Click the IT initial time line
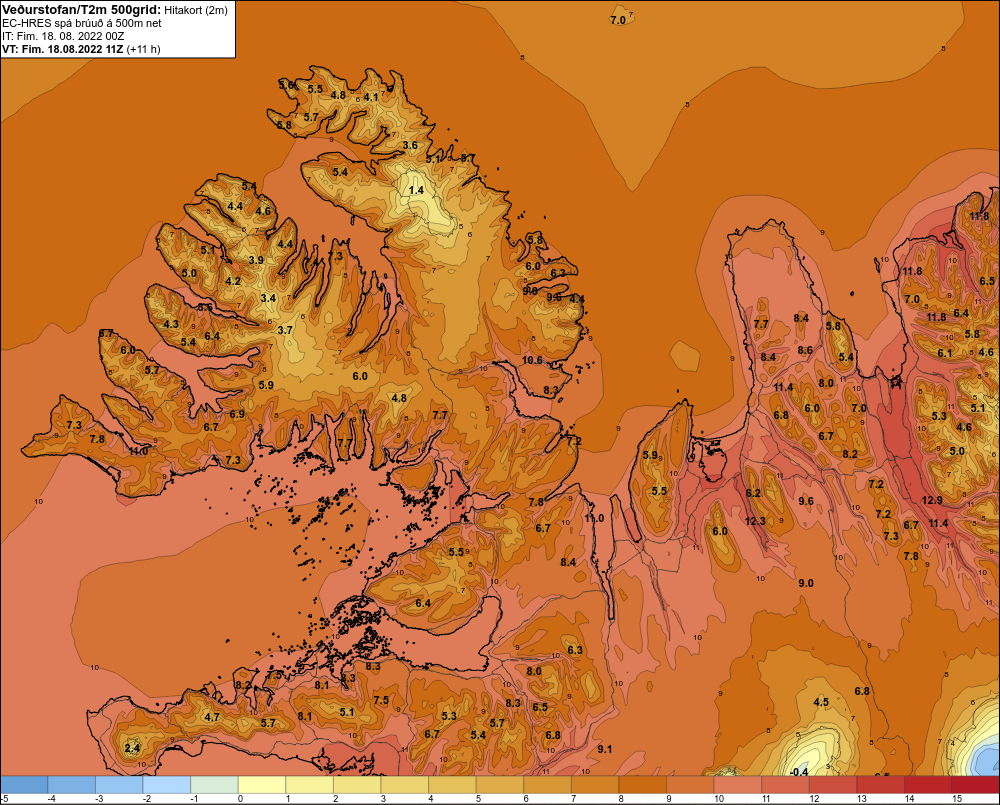Screen dimensions: 1000x805 coord(63,36)
